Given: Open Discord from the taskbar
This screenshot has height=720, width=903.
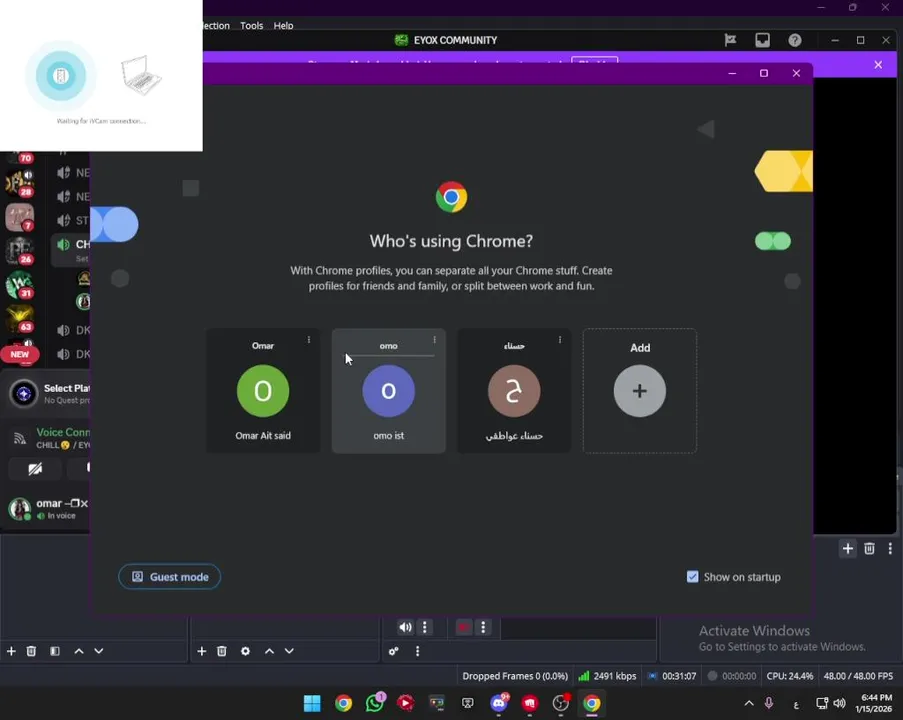Looking at the screenshot, I should tap(499, 703).
